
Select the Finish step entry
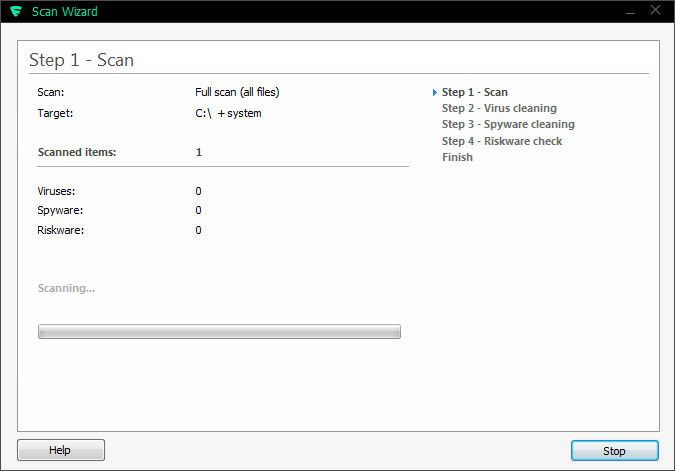[457, 157]
